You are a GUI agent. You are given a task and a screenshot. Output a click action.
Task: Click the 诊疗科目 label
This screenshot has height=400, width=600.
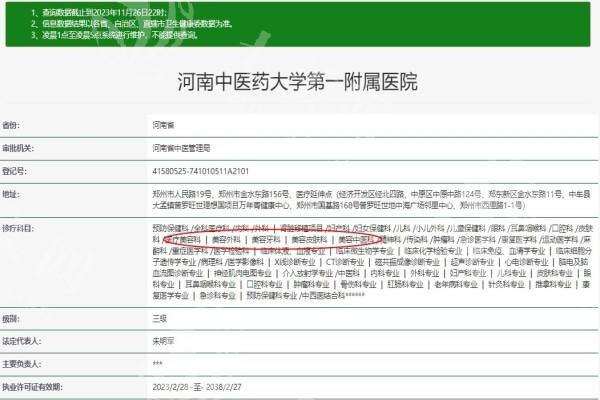[x=18, y=229]
